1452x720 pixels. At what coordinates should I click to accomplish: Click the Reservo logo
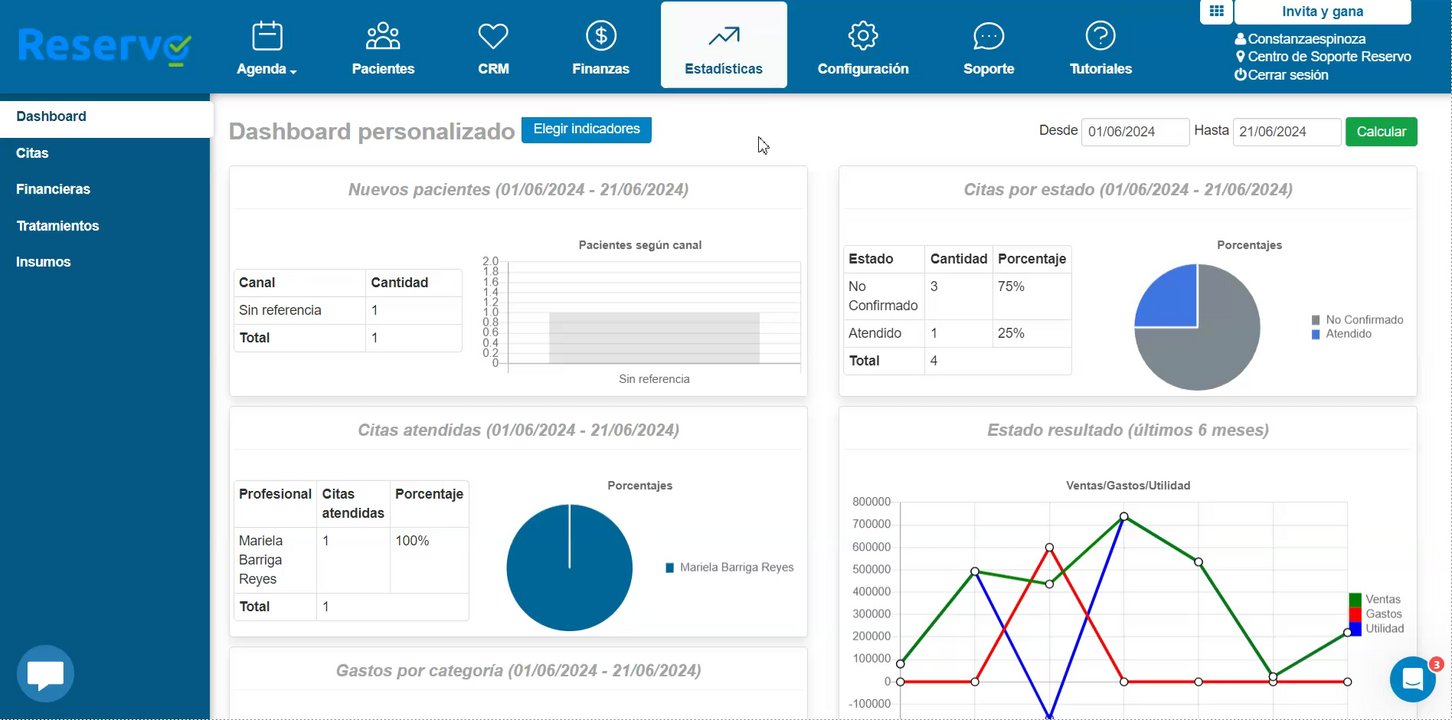coord(104,47)
